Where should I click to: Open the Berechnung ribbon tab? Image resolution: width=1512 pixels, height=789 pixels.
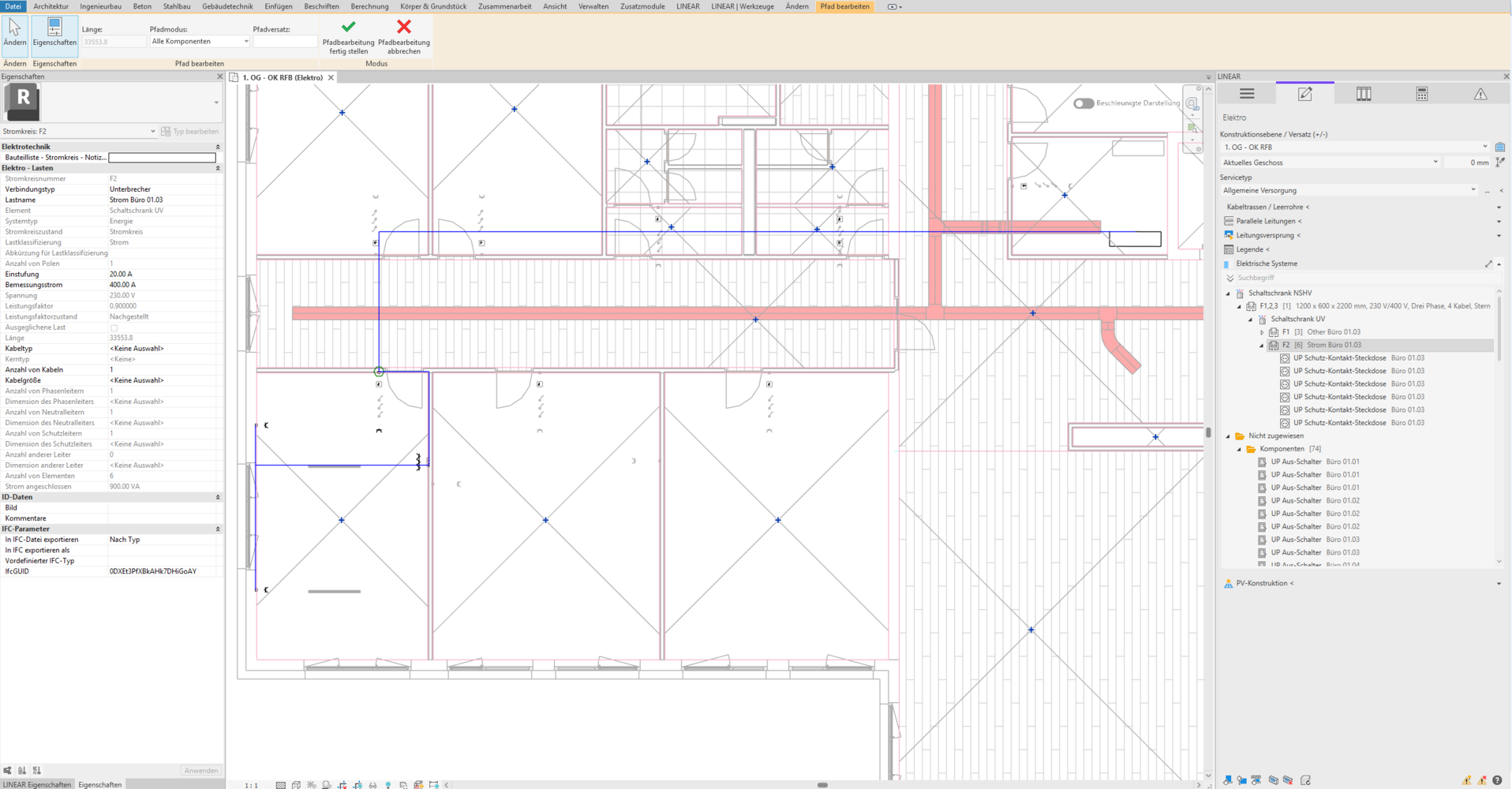[x=369, y=6]
